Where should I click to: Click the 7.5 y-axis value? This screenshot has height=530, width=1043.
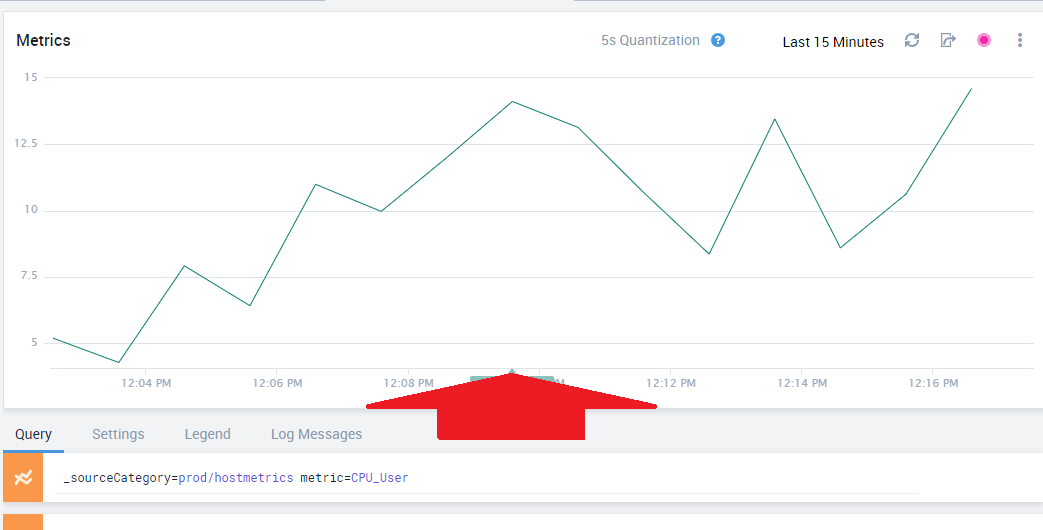point(29,276)
